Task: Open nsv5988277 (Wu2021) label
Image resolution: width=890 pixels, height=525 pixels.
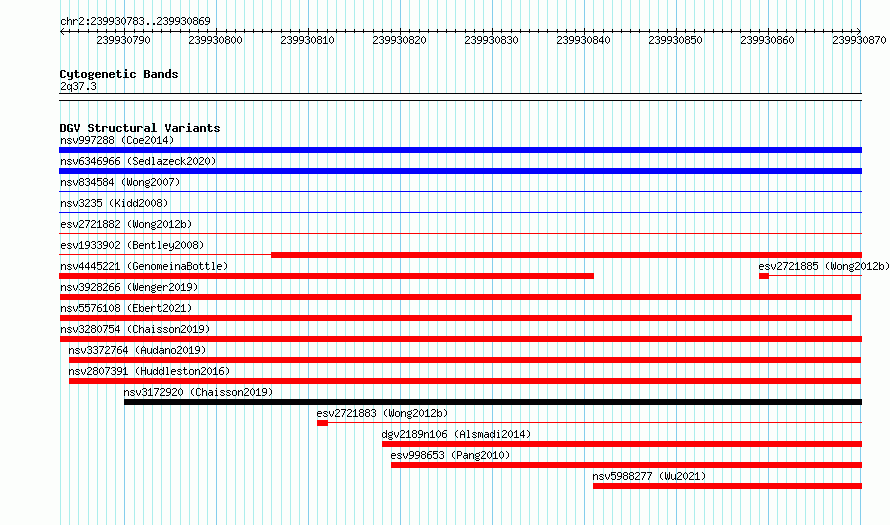Action: coord(649,476)
